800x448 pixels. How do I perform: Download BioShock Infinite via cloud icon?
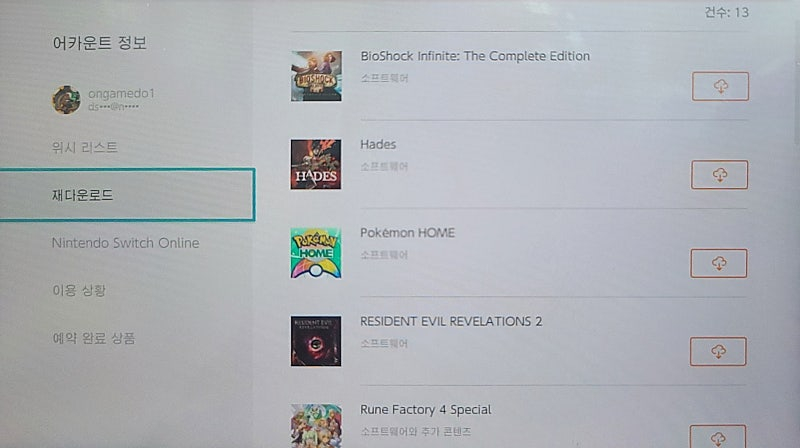click(720, 86)
